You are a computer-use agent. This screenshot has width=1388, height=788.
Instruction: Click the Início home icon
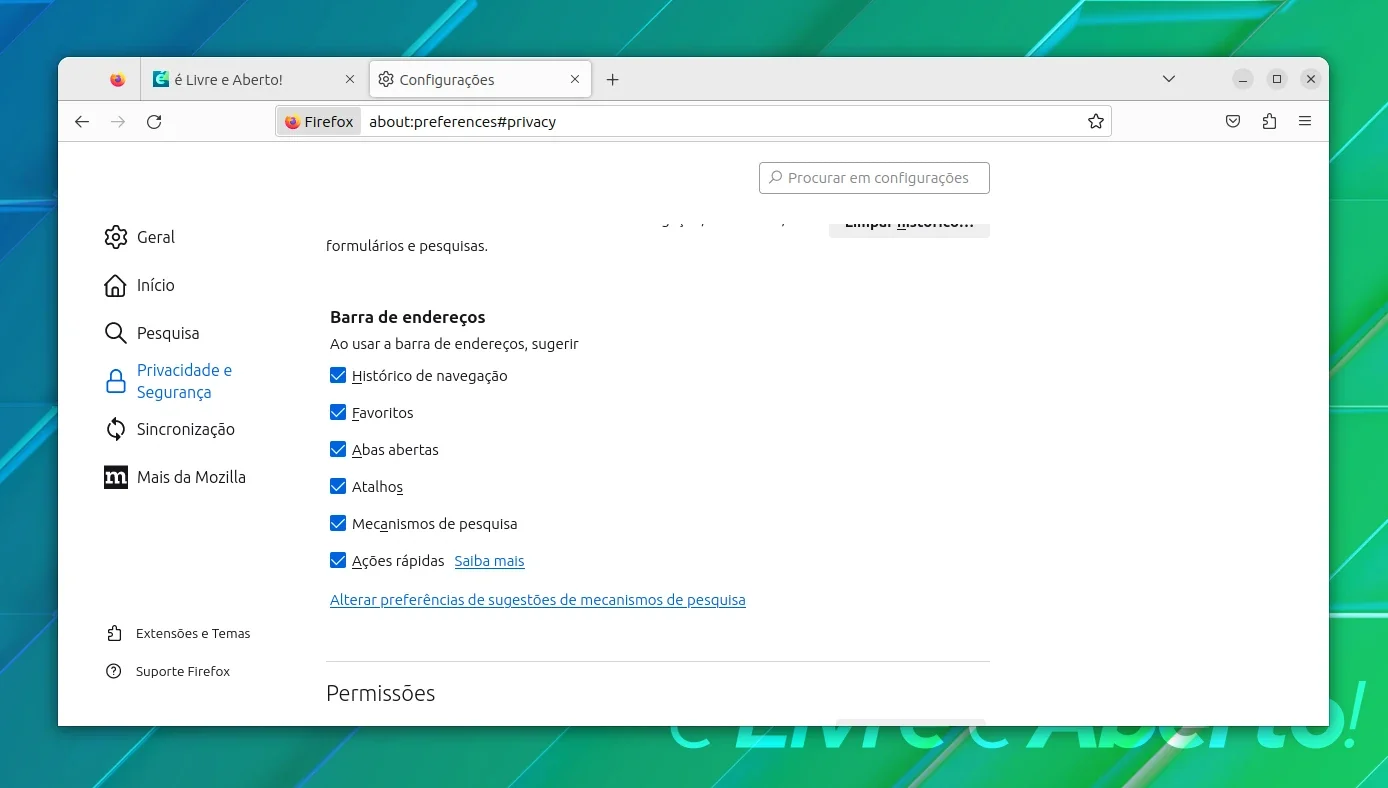(116, 285)
